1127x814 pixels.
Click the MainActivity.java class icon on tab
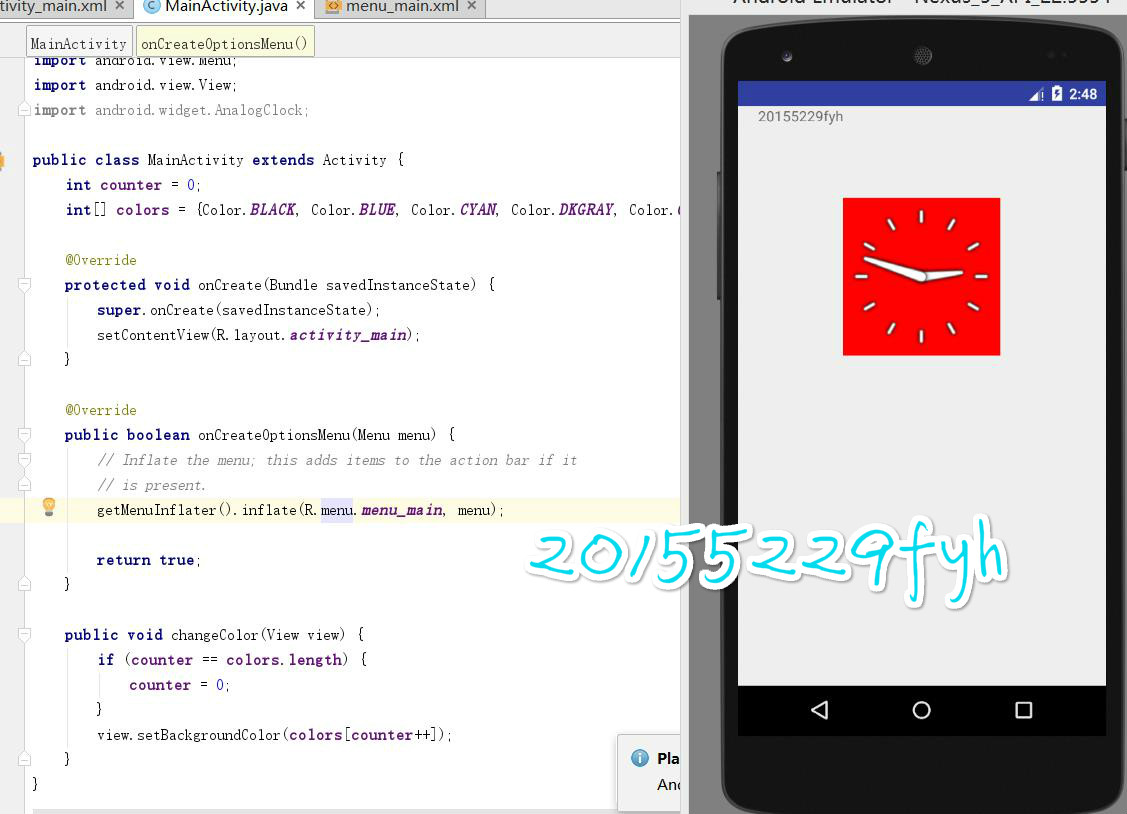tap(152, 6)
